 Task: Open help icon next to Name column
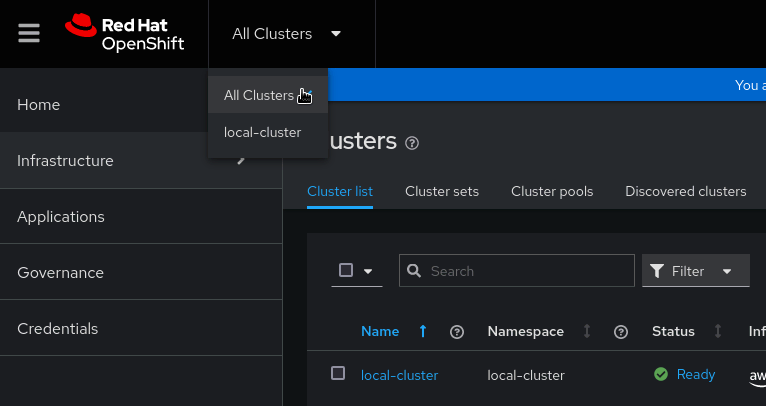tap(457, 331)
